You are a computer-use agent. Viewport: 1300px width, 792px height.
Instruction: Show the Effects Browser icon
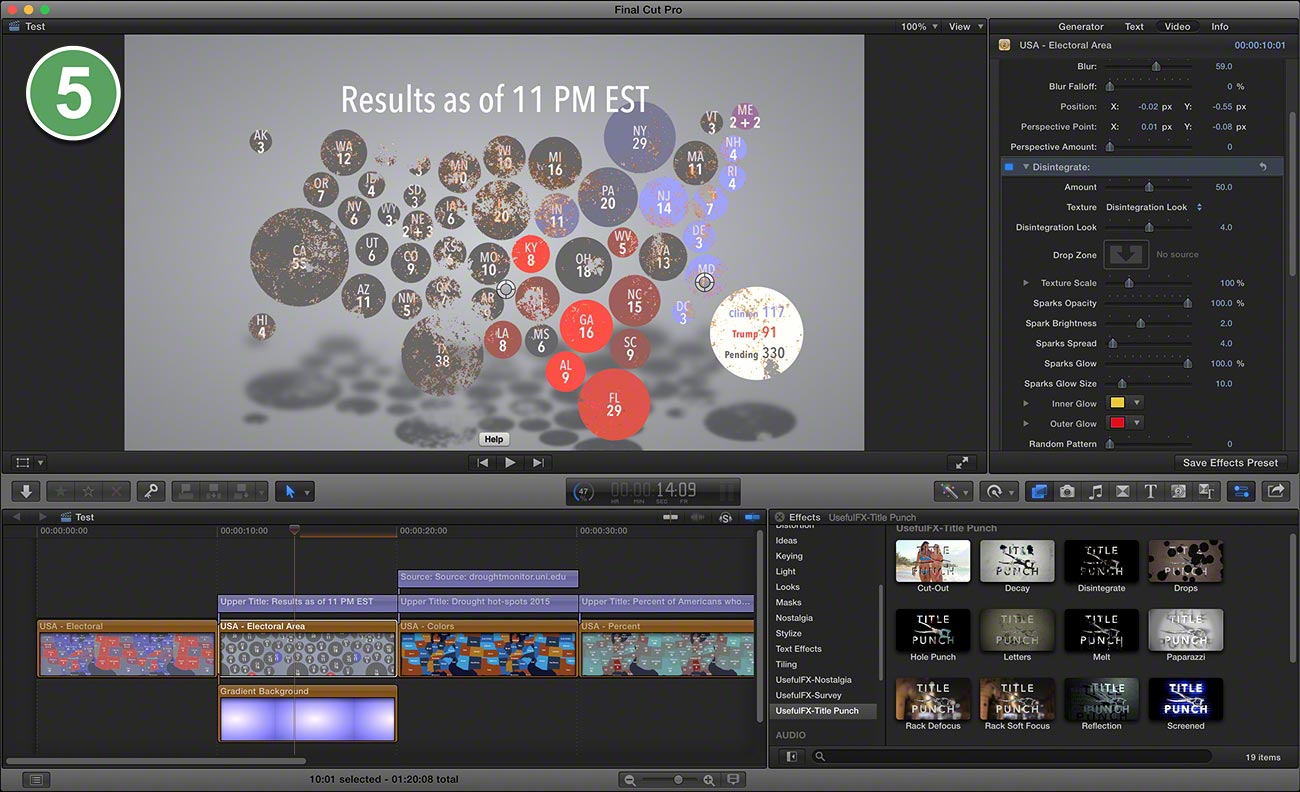1039,491
